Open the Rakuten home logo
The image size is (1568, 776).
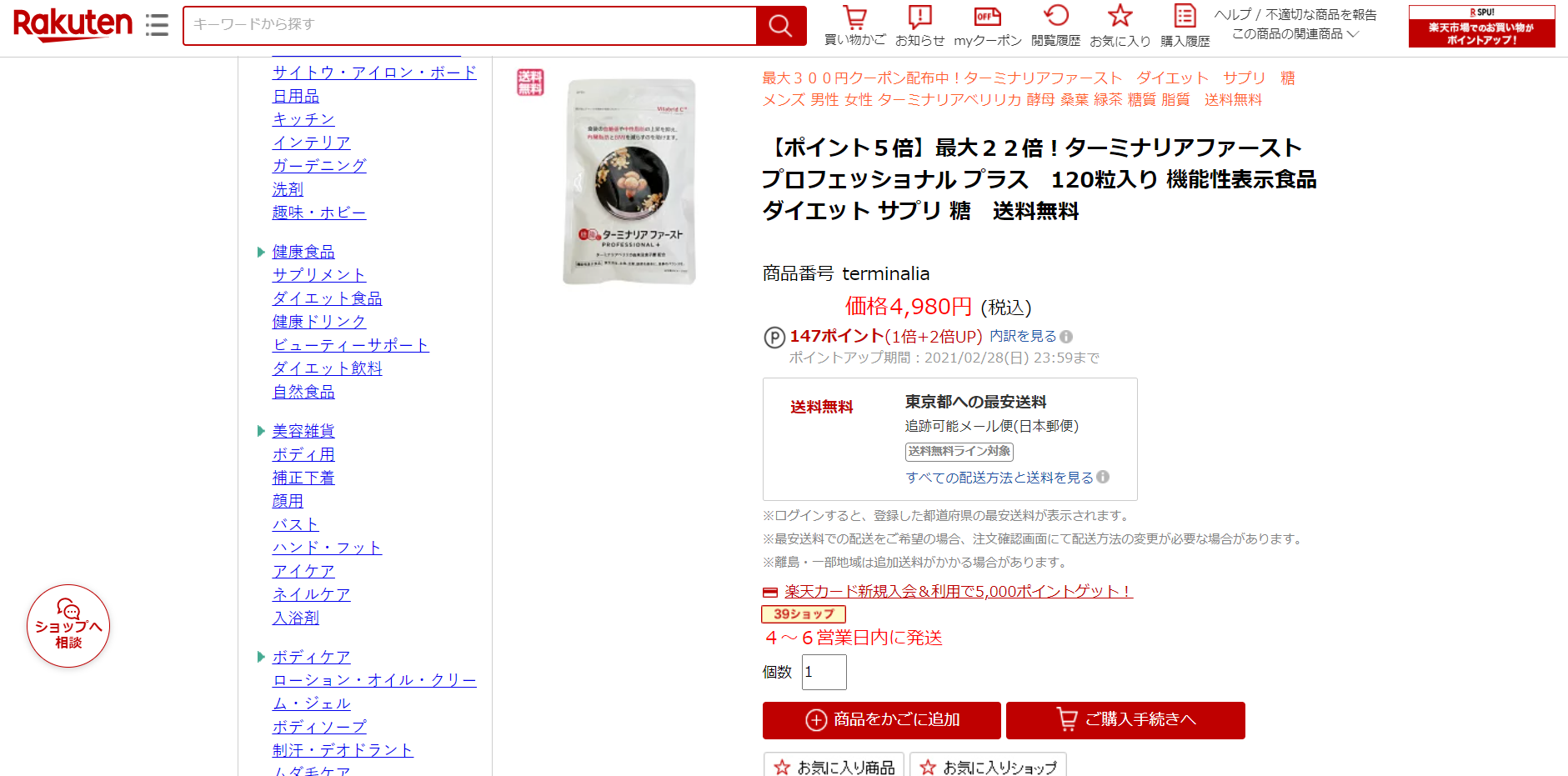coord(73,24)
